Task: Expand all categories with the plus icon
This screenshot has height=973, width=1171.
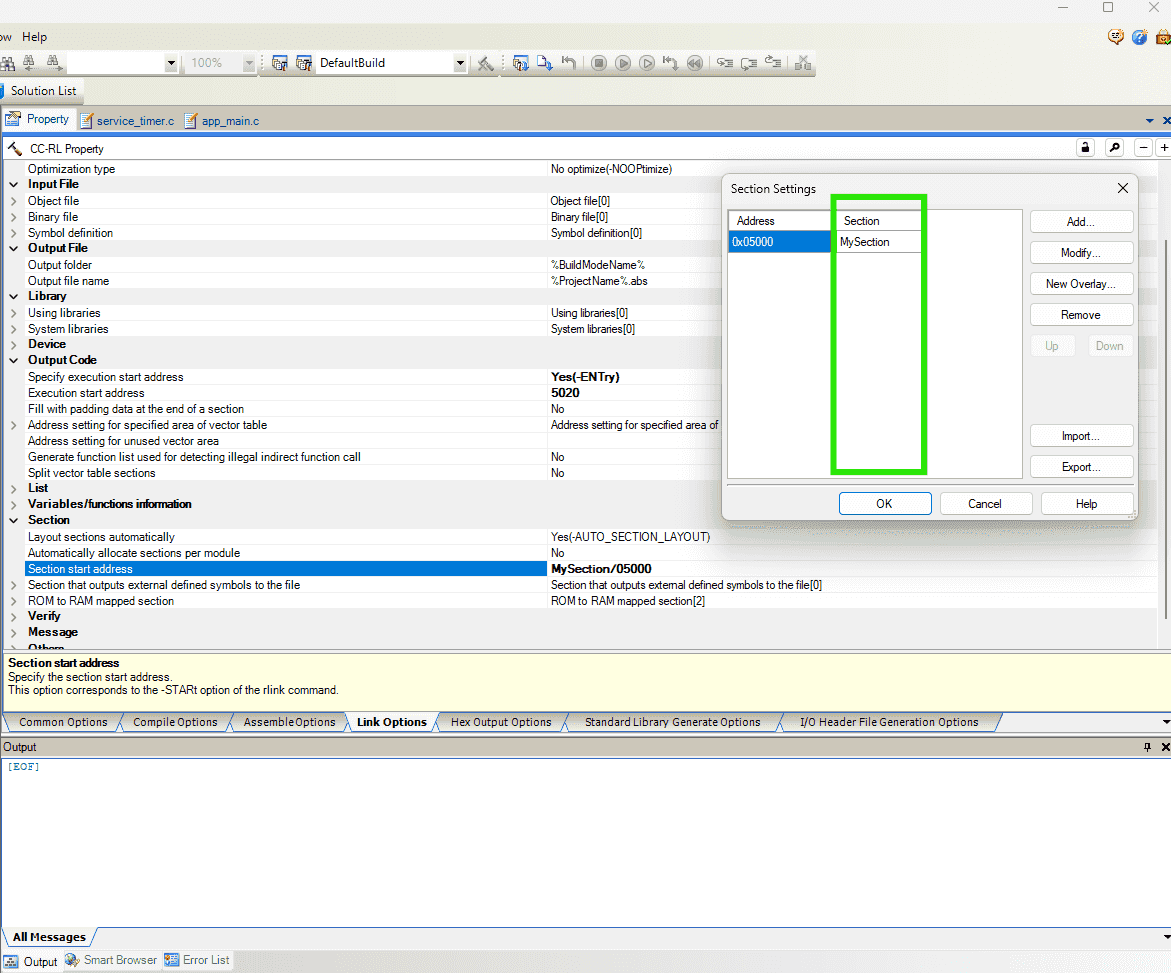Action: pyautogui.click(x=1165, y=147)
